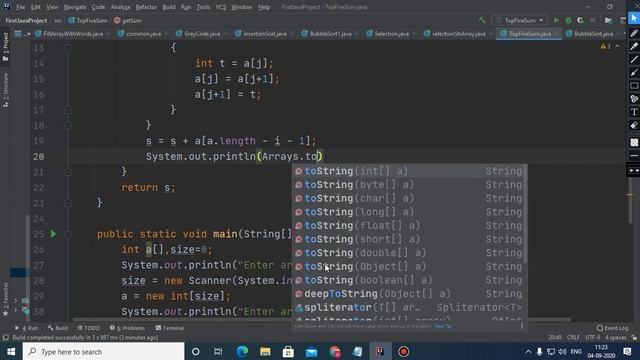Click the run gutter icon beside main method
The height and width of the screenshot is (360, 640).
coord(53,234)
